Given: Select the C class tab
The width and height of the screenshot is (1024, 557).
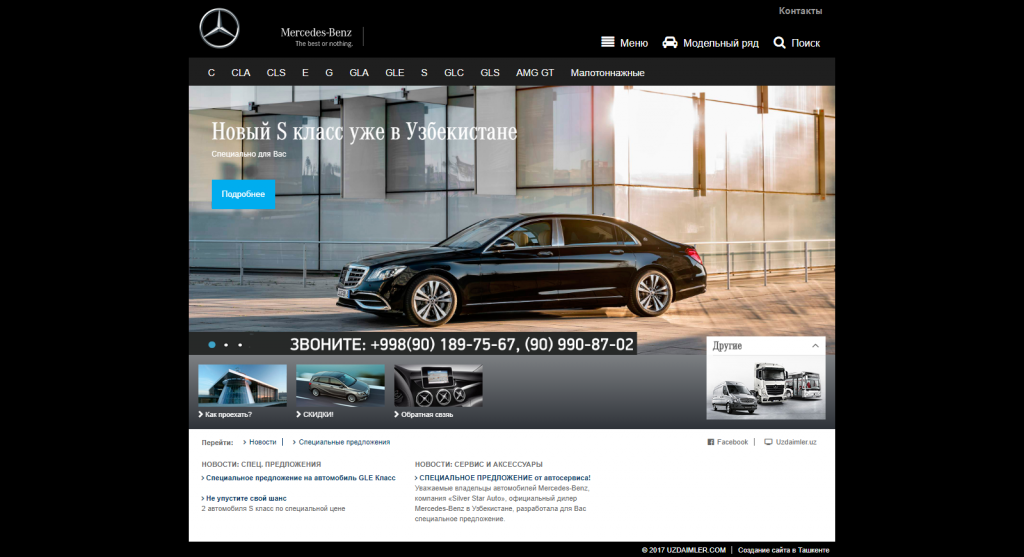Looking at the screenshot, I should [x=211, y=72].
